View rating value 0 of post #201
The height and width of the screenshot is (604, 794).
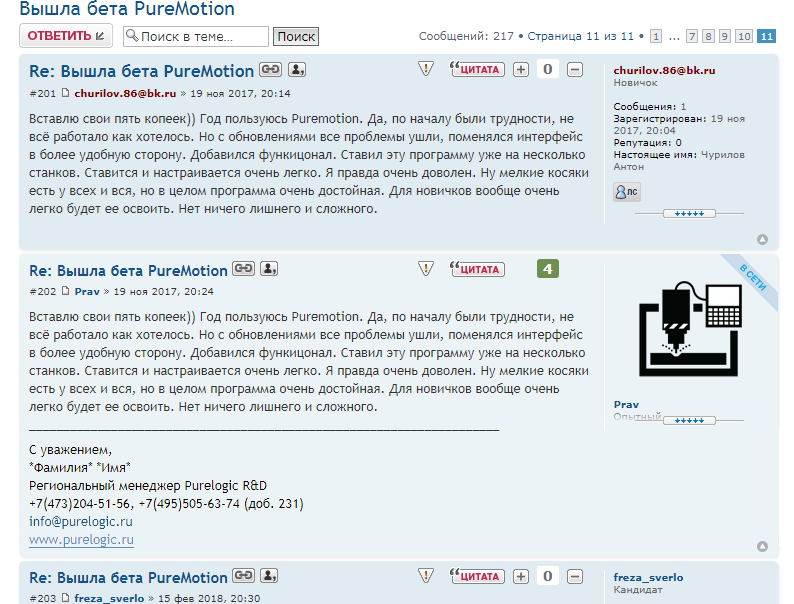[547, 69]
